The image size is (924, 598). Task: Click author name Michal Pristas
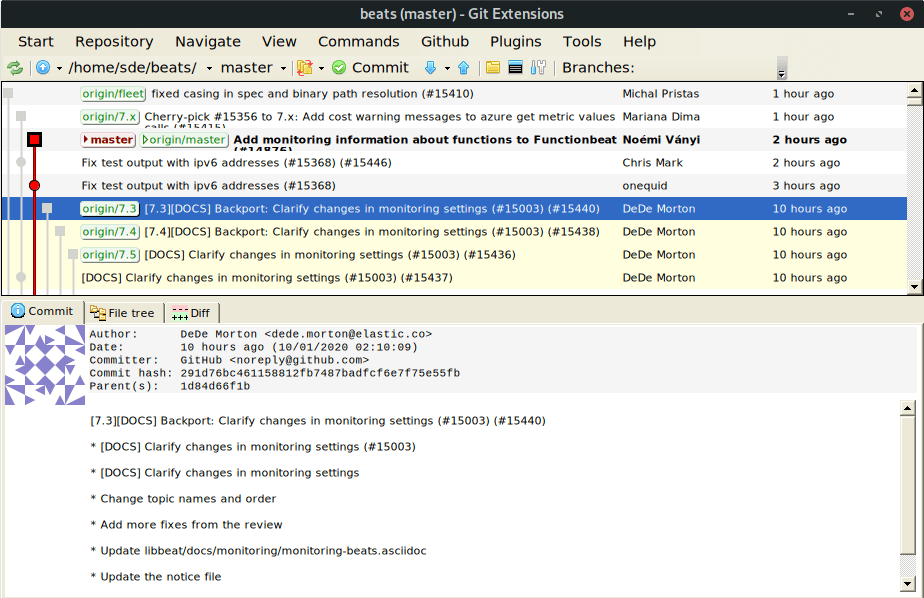tap(661, 94)
